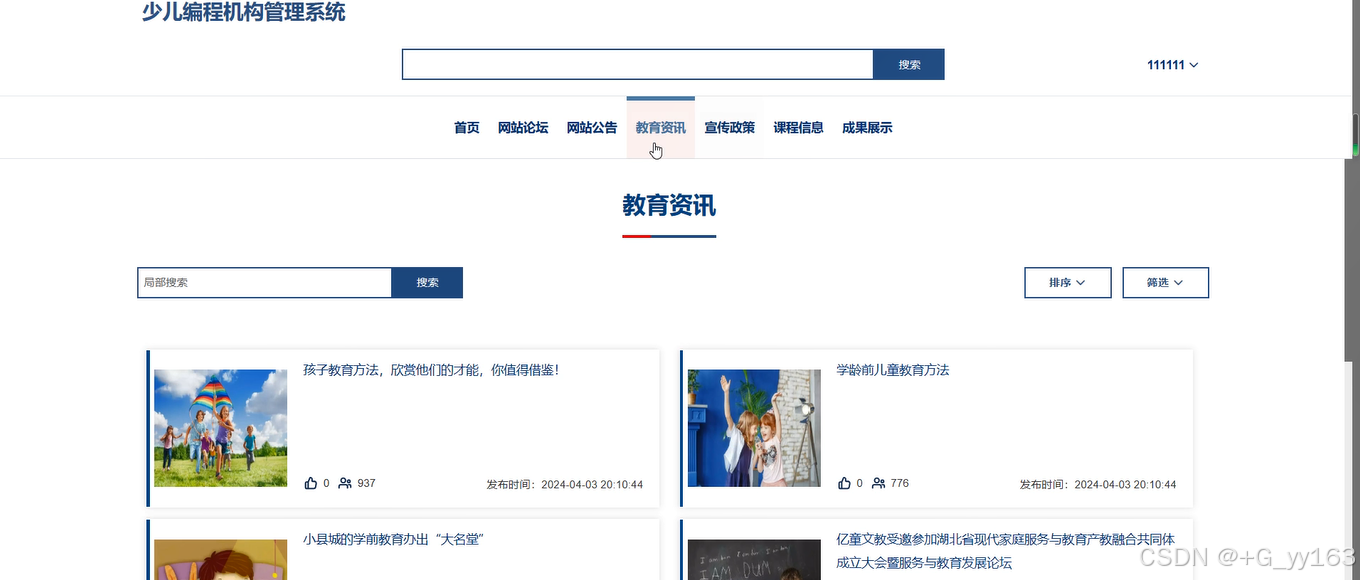Expand the 排序 sort dropdown
The height and width of the screenshot is (580, 1360).
(1067, 283)
